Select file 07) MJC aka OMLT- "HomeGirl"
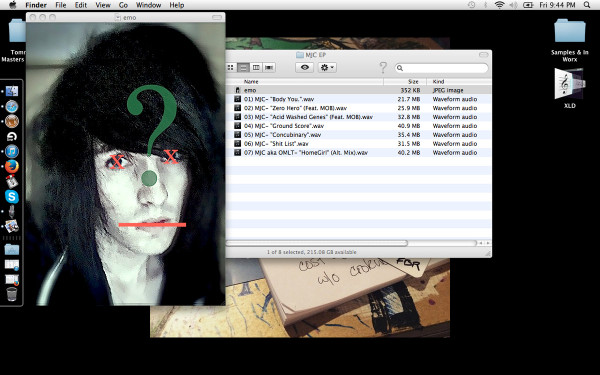 359,153
